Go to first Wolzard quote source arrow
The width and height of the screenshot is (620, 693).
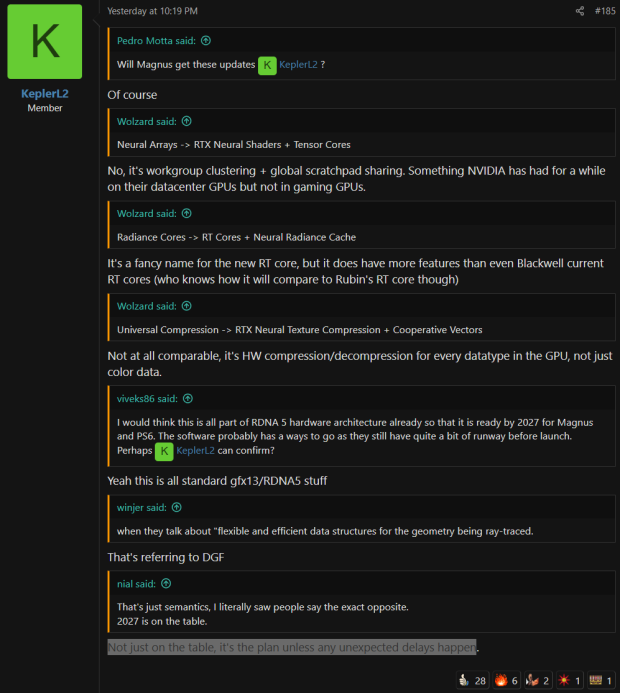[187, 121]
